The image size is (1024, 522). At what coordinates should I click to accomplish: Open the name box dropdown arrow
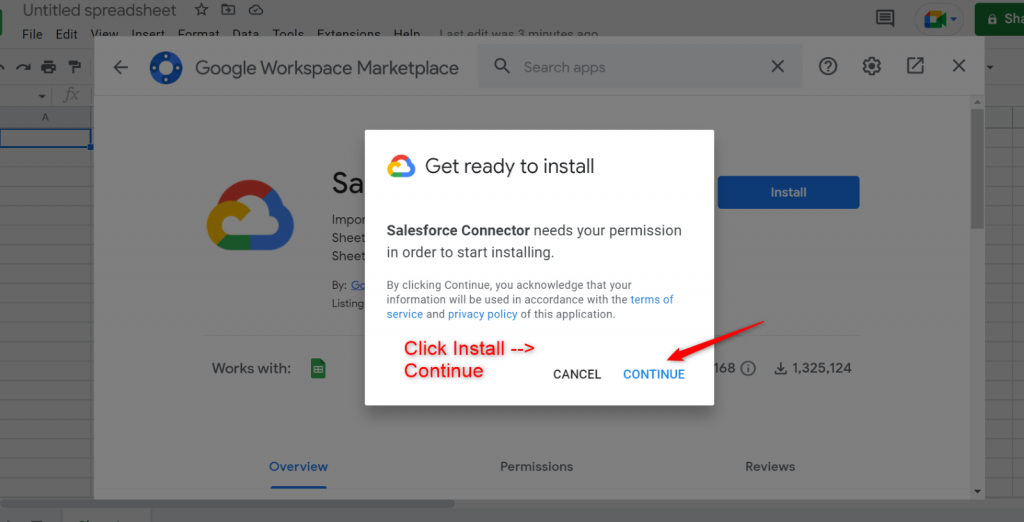coord(42,97)
